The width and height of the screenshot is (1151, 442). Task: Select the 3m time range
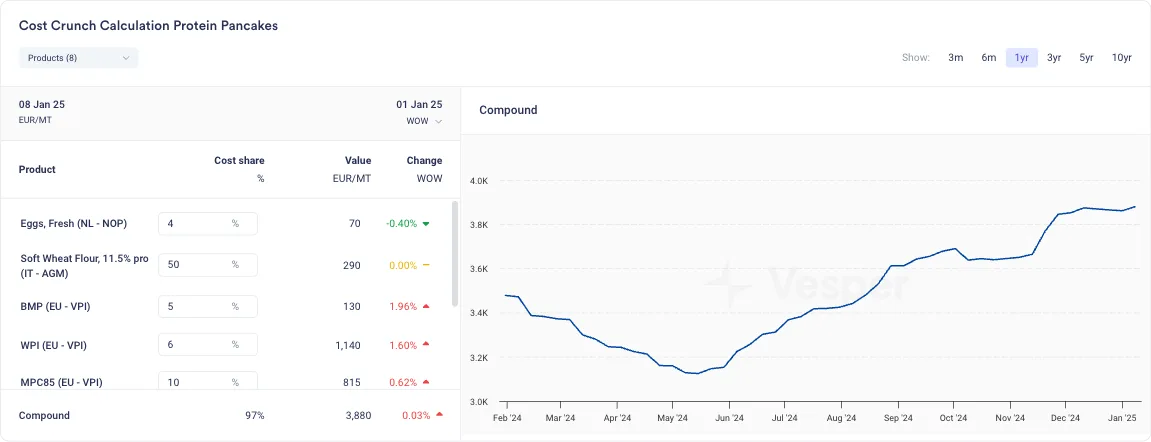click(955, 58)
